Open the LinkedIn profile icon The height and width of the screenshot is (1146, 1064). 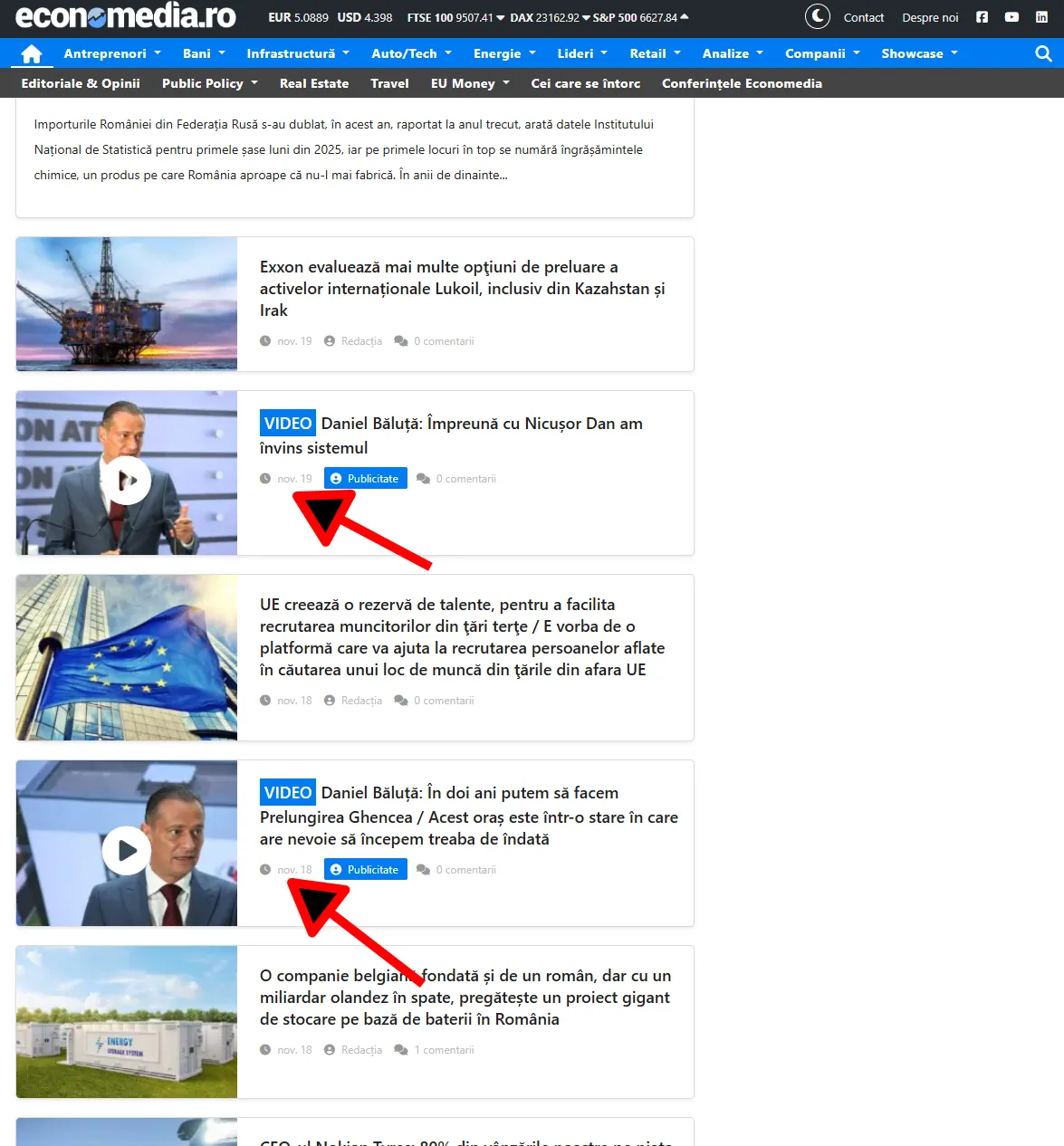(1041, 17)
